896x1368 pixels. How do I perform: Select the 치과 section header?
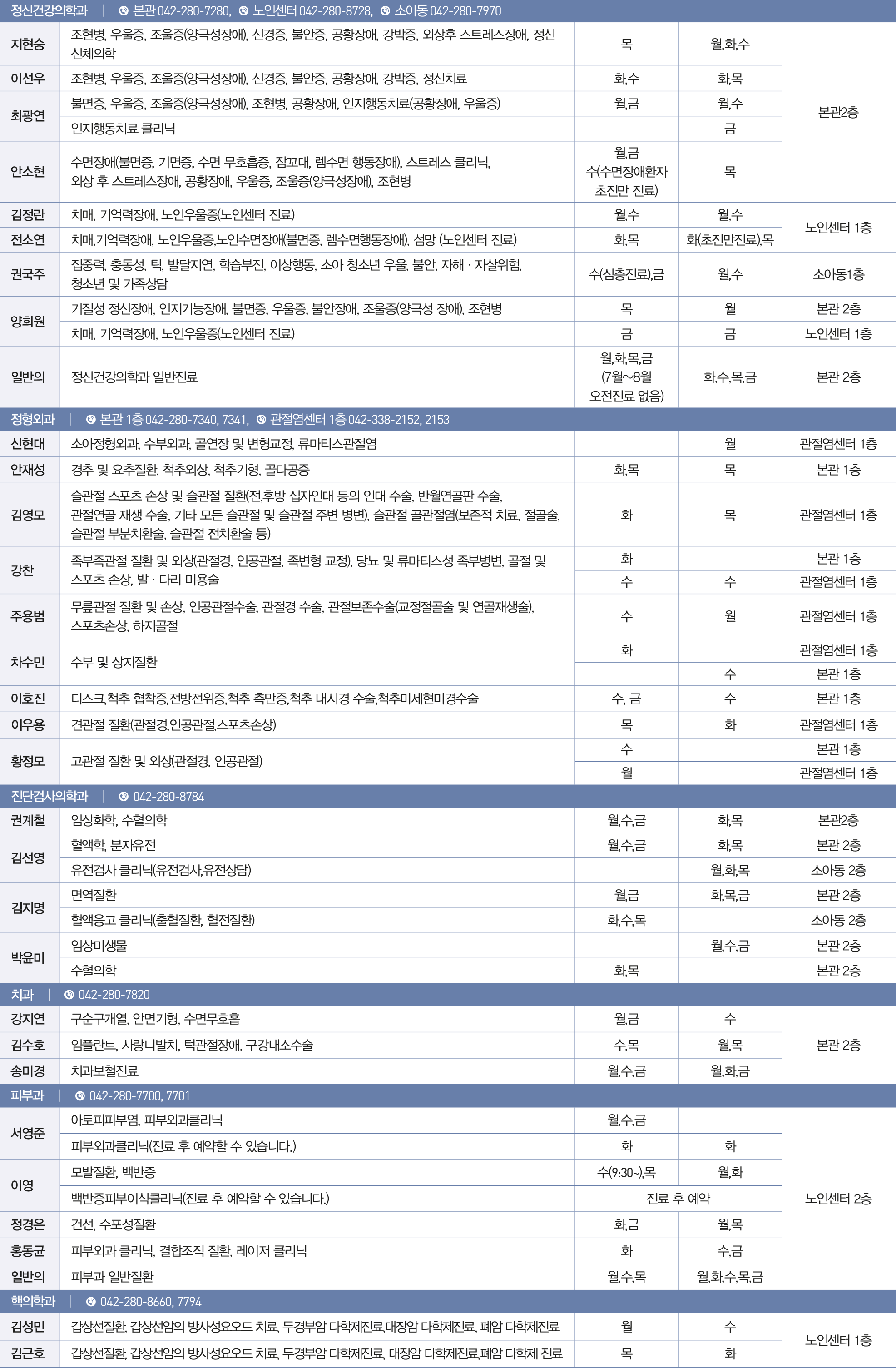pyautogui.click(x=448, y=994)
